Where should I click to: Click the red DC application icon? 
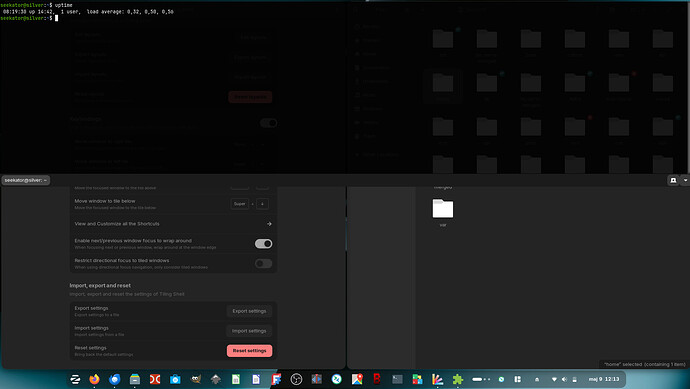click(x=155, y=379)
